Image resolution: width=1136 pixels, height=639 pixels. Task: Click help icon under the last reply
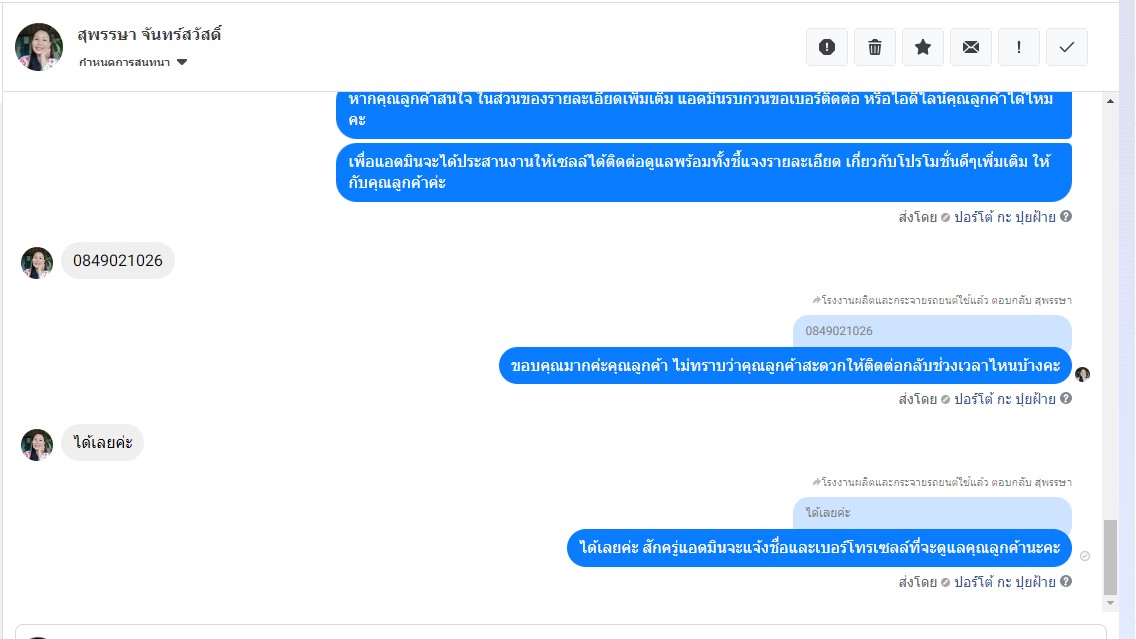coord(1066,581)
